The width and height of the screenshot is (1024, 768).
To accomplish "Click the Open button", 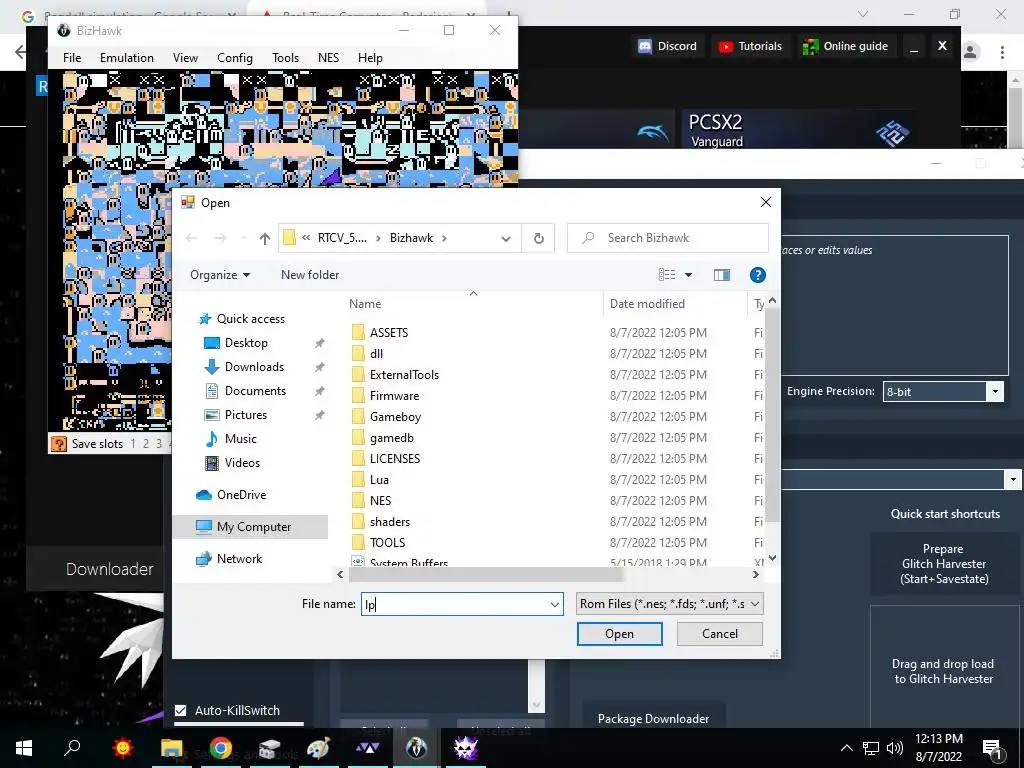I will [x=620, y=633].
